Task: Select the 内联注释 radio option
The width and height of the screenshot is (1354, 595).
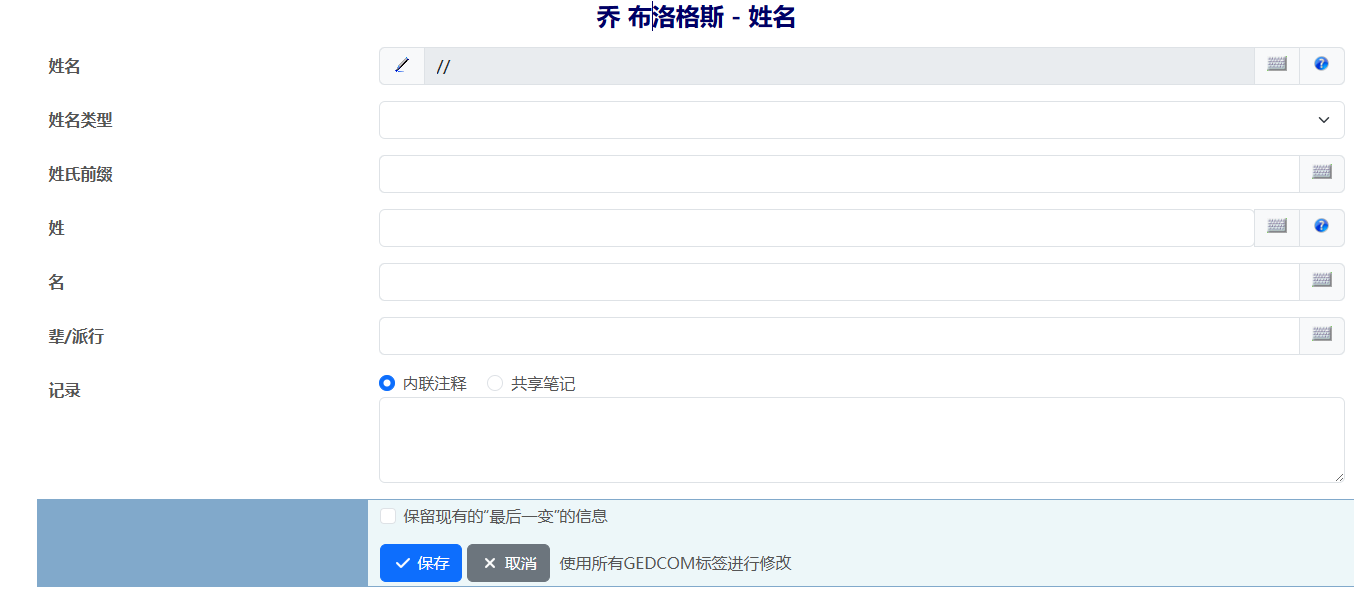Action: point(387,383)
